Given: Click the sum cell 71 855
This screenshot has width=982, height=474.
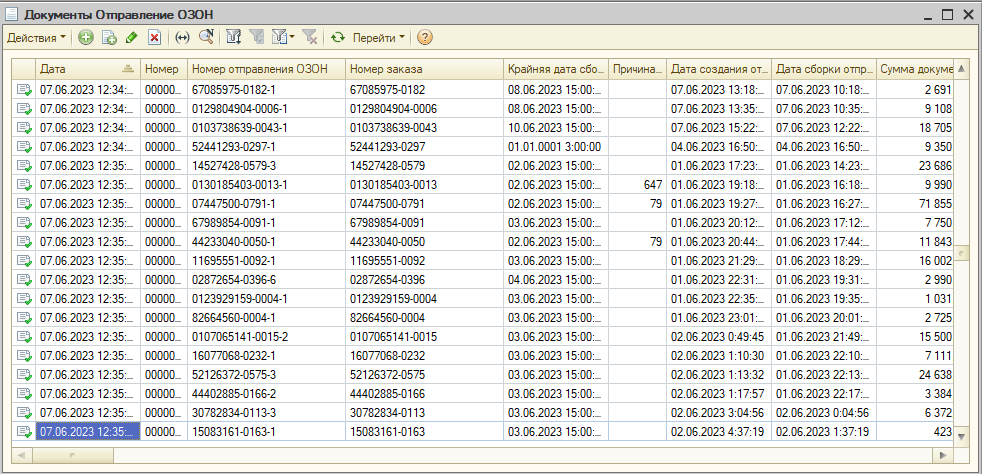Looking at the screenshot, I should [x=915, y=204].
